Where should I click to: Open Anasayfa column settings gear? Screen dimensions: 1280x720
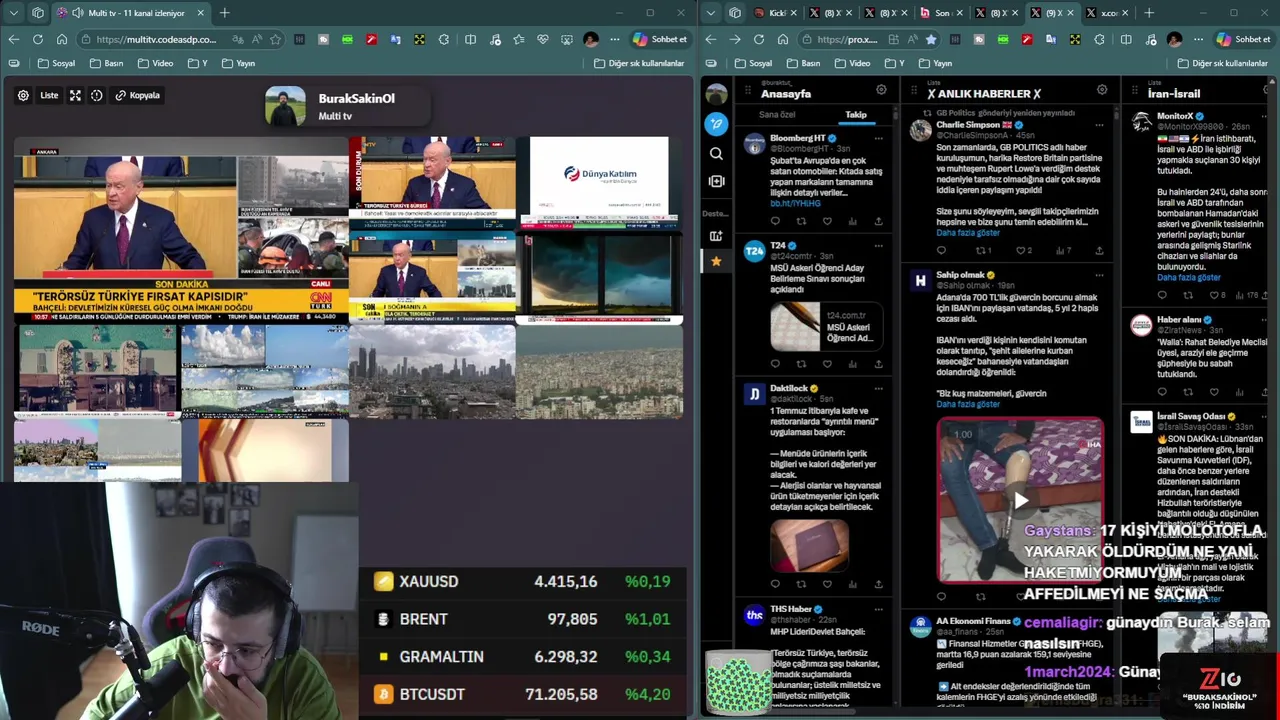[881, 89]
